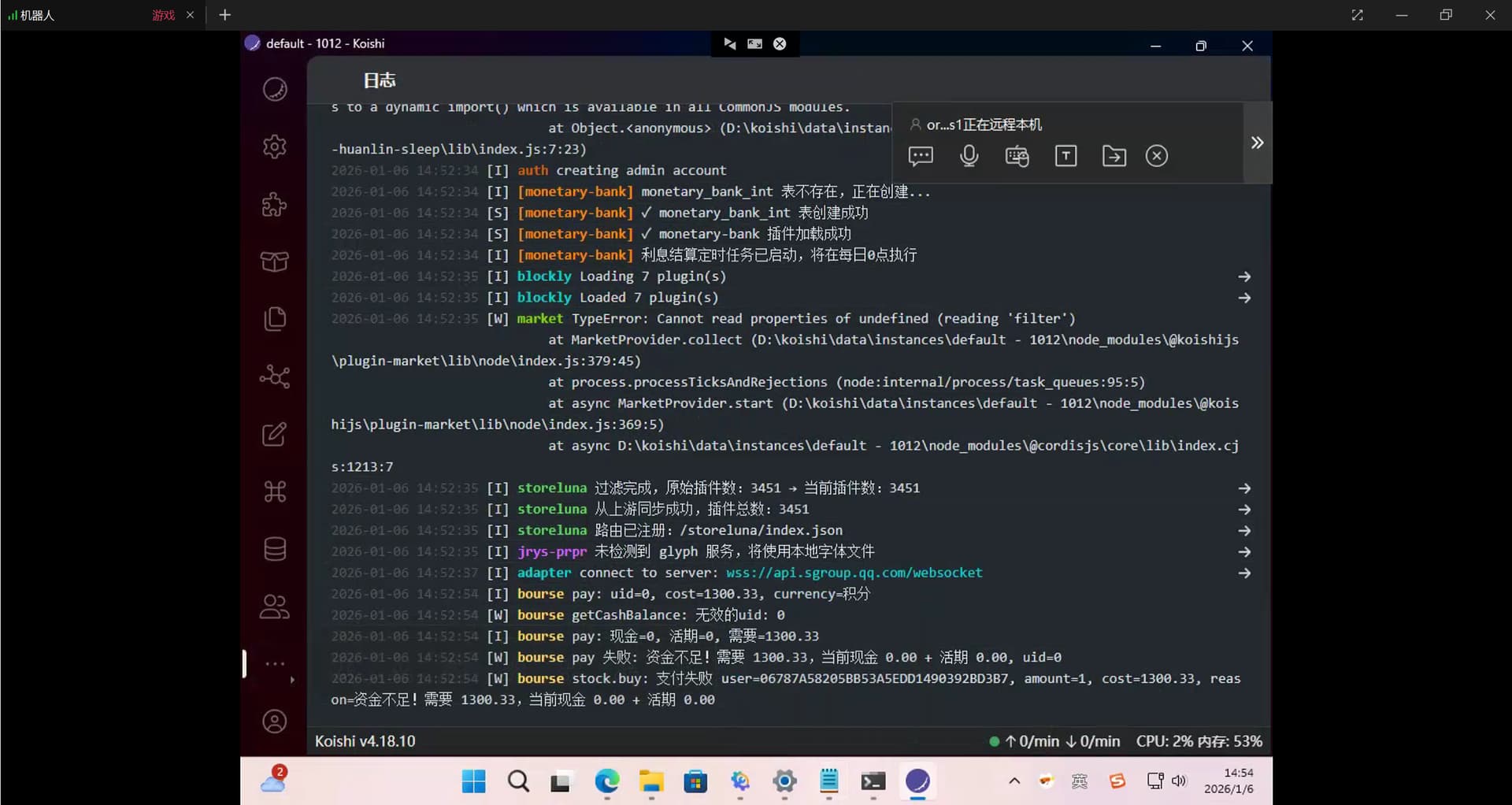Add a new tab with plus button

[x=224, y=15]
